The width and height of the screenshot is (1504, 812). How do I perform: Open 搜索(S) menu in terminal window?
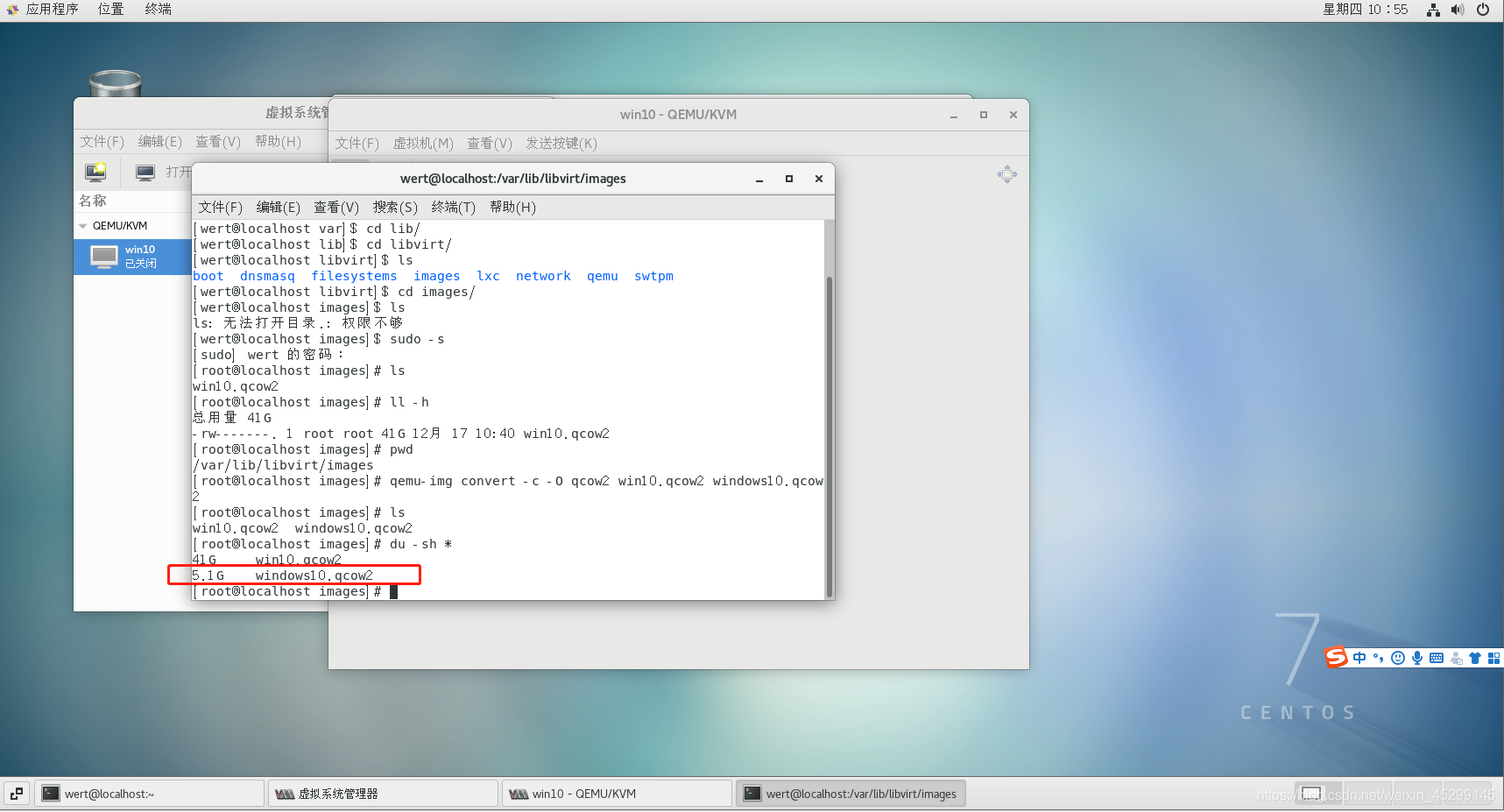(395, 207)
